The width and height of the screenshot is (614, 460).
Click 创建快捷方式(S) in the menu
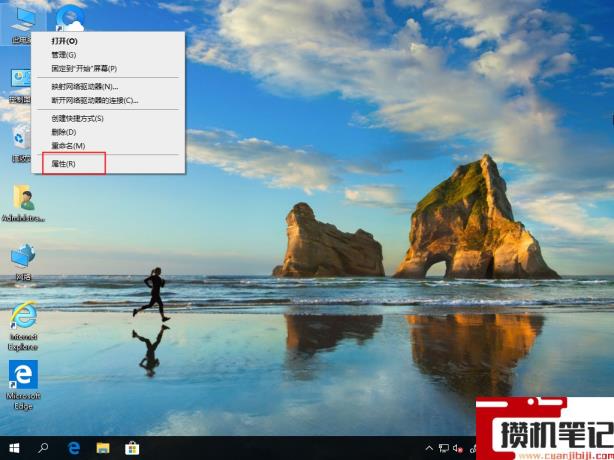(108, 118)
